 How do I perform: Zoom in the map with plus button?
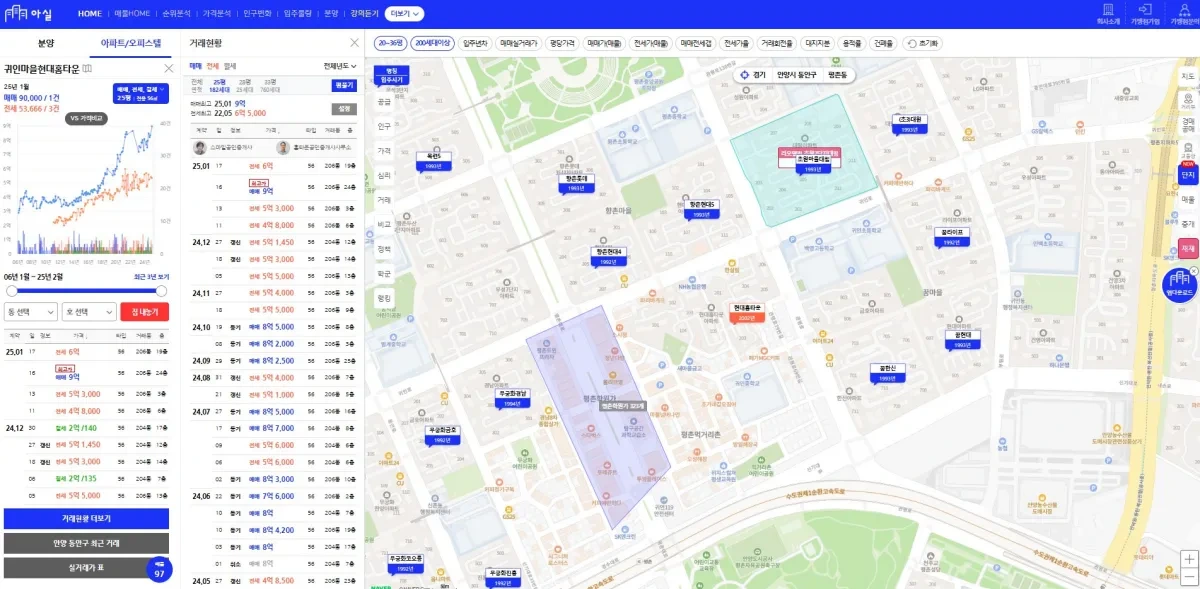[x=1187, y=559]
